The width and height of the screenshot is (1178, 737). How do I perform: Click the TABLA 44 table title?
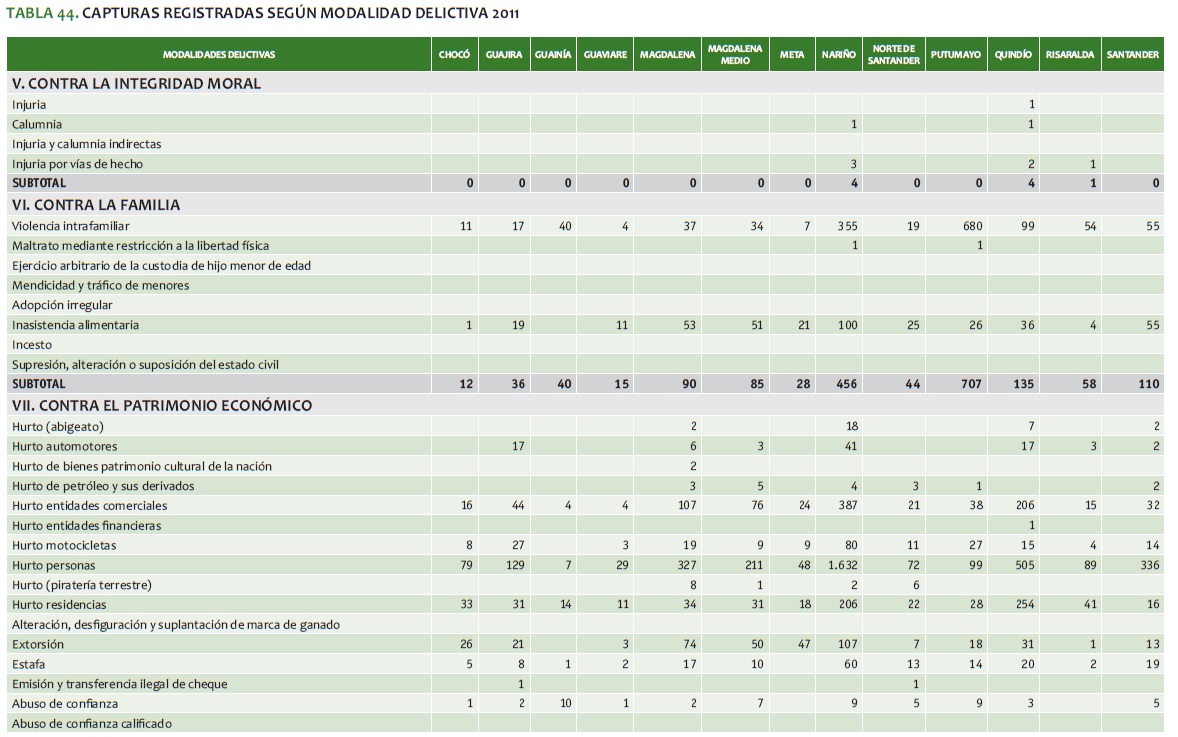pos(263,14)
